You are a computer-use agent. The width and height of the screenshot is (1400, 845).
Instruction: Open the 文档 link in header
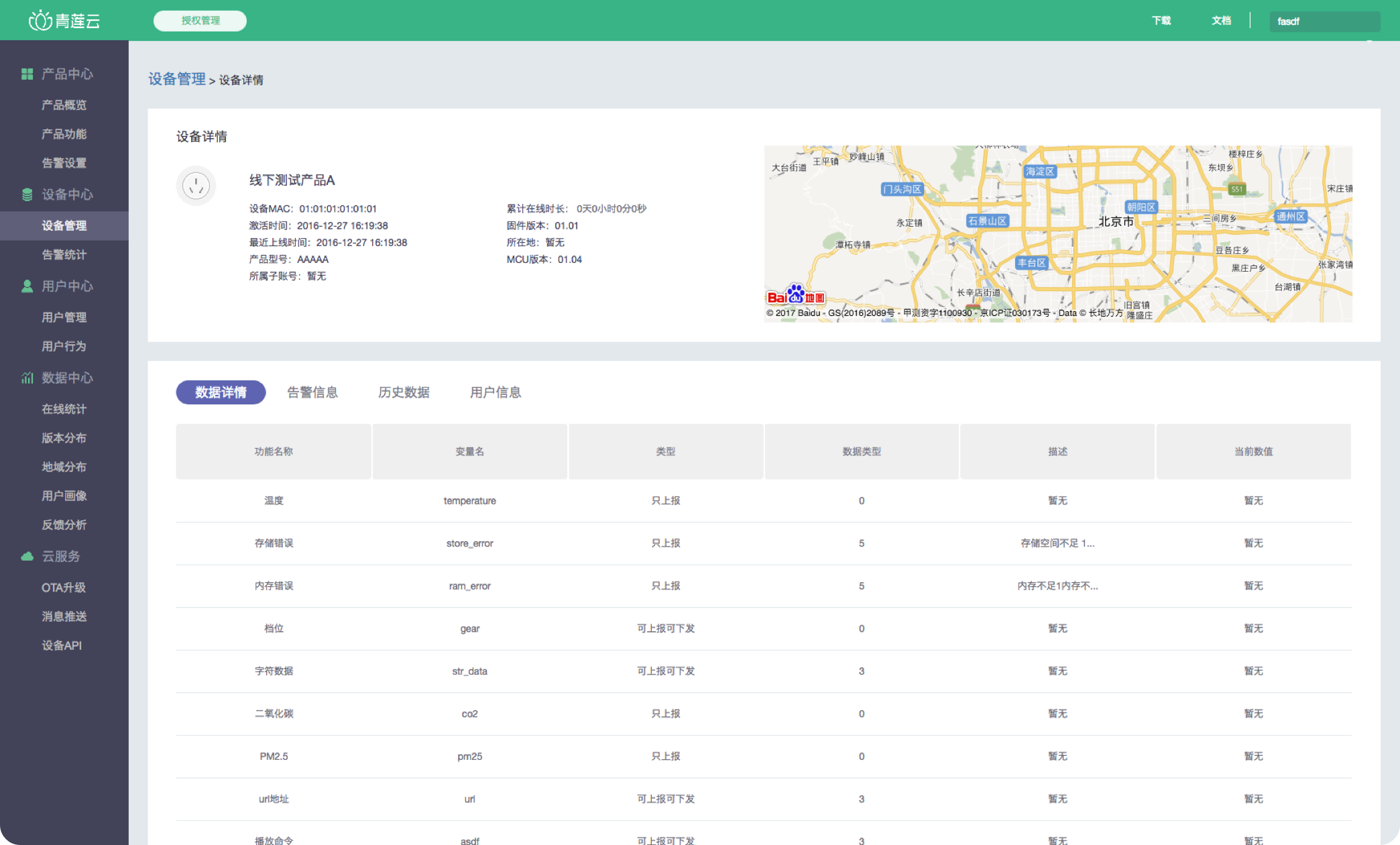click(x=1221, y=21)
